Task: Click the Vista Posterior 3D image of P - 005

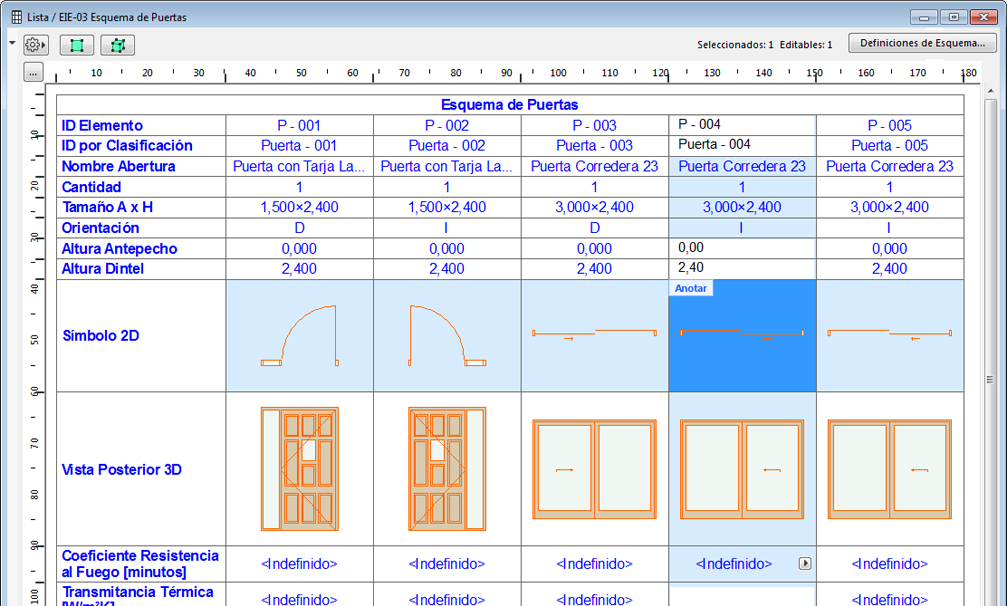Action: (x=890, y=468)
